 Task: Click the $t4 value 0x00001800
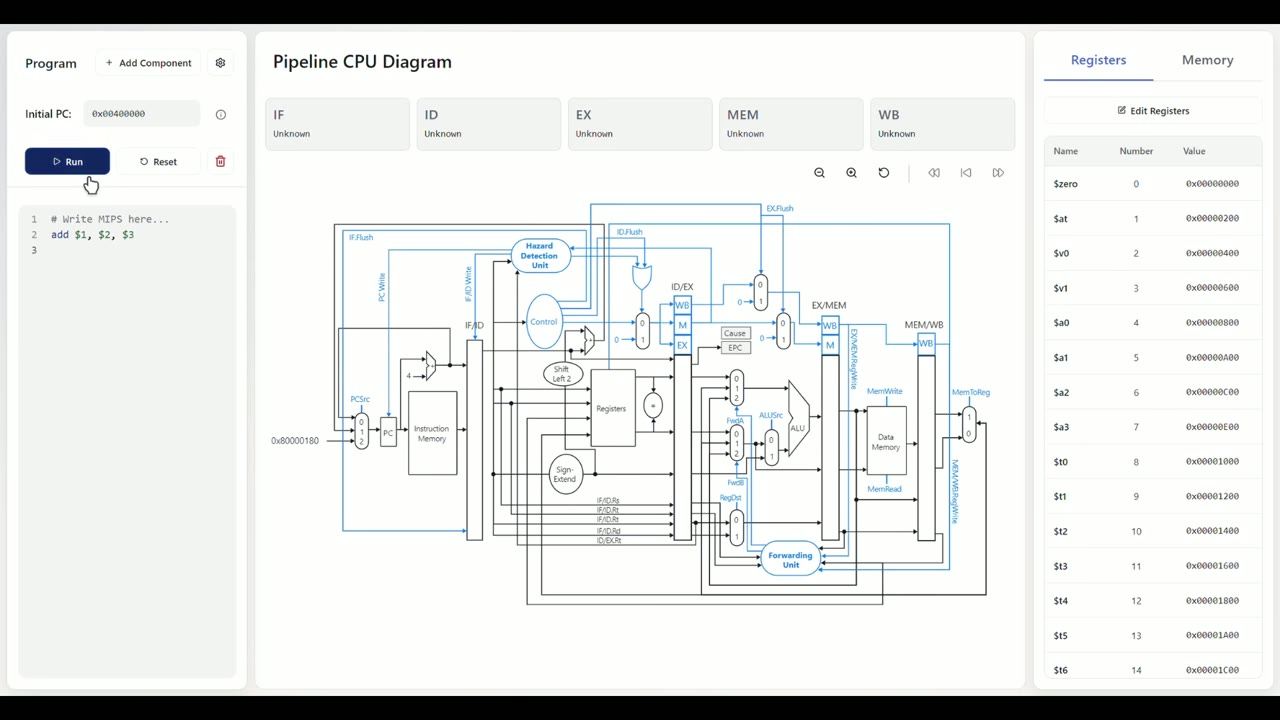(1212, 601)
